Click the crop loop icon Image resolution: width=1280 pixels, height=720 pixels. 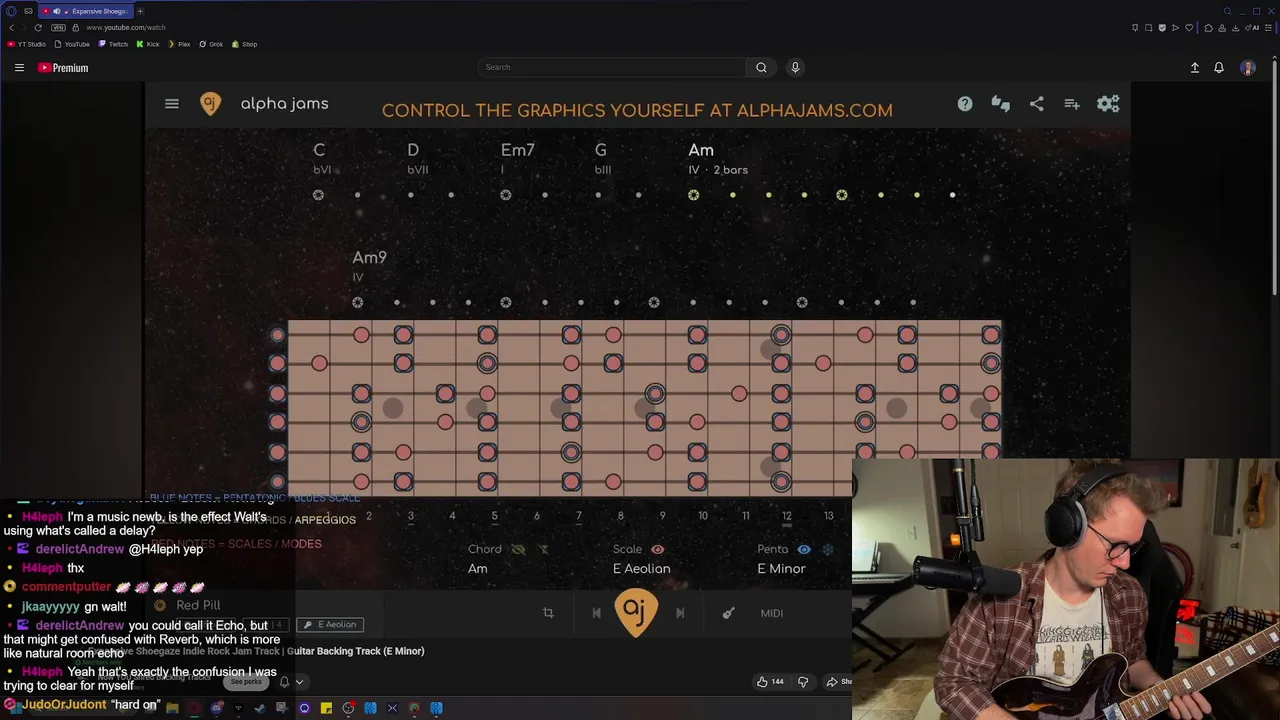pyautogui.click(x=548, y=613)
